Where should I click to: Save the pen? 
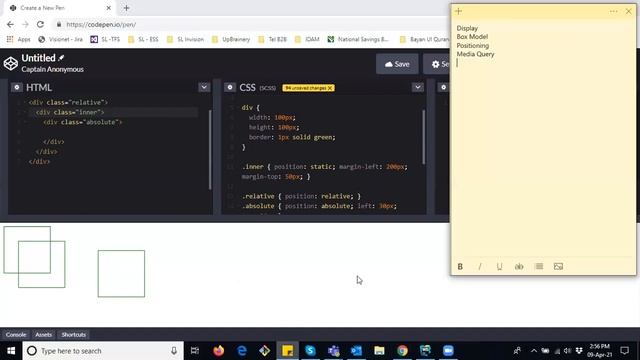point(397,64)
